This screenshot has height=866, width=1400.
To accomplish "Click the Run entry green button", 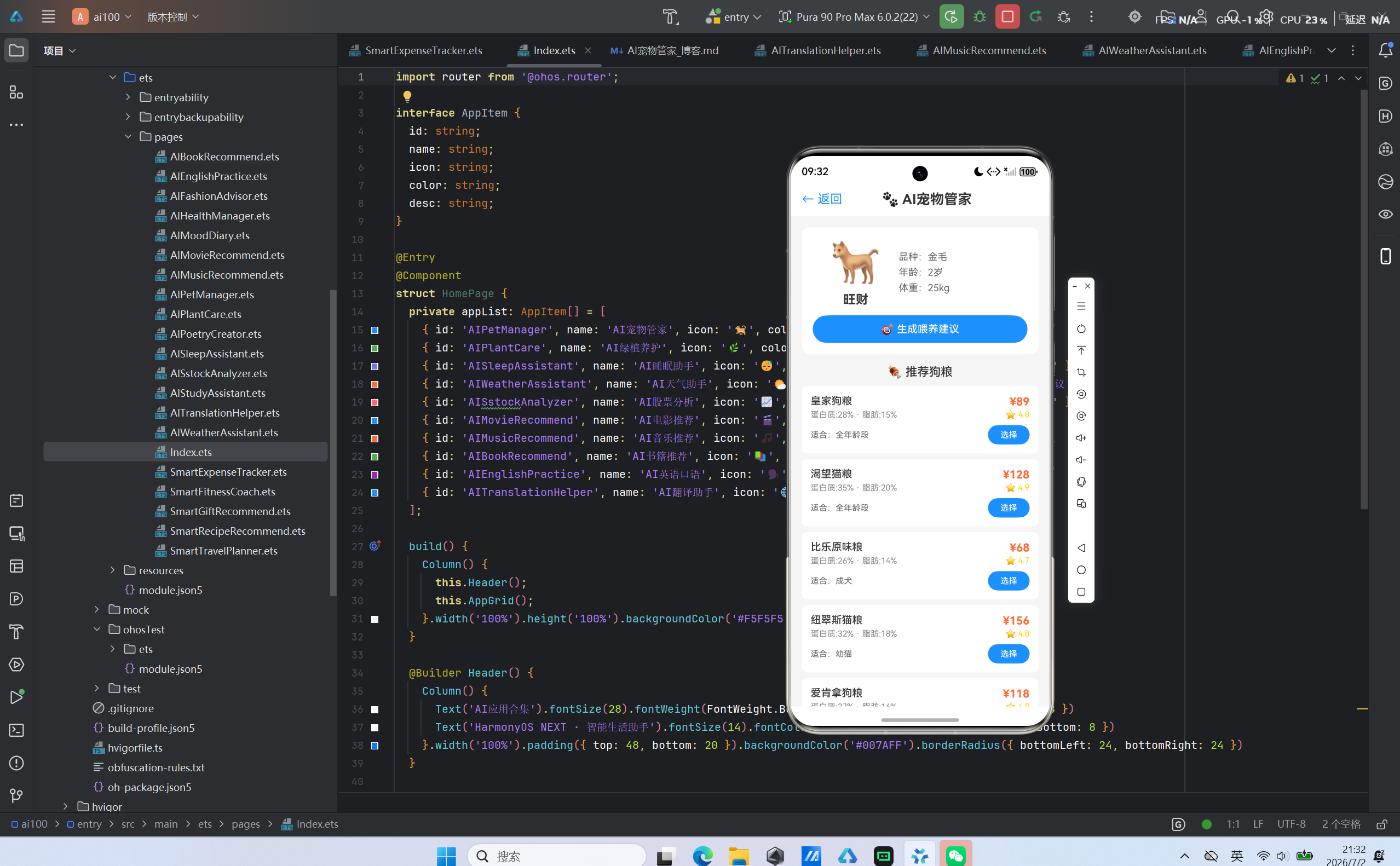I will pyautogui.click(x=951, y=16).
